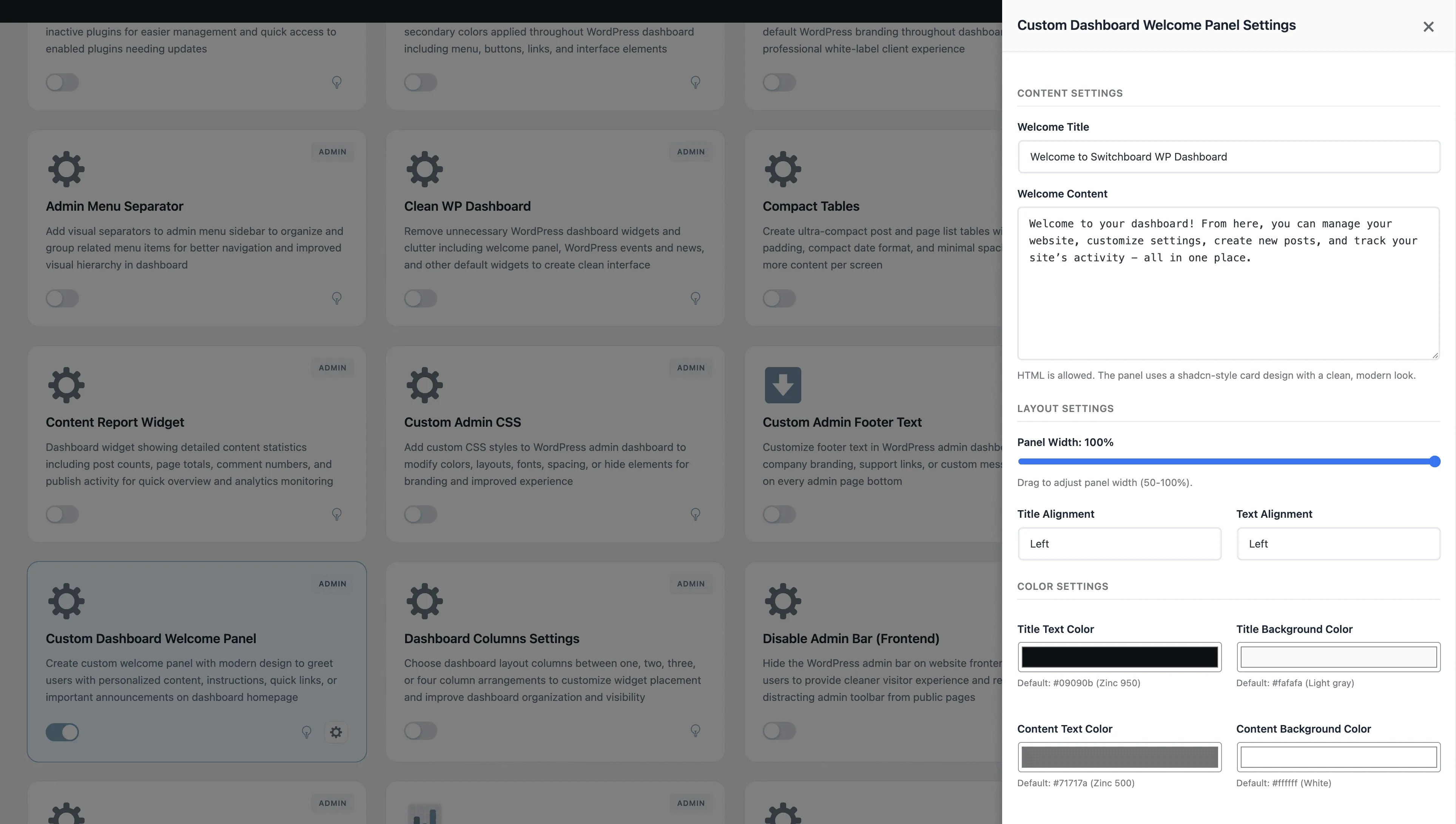Open the Title Alignment dropdown
This screenshot has width=1456, height=824.
[x=1119, y=543]
